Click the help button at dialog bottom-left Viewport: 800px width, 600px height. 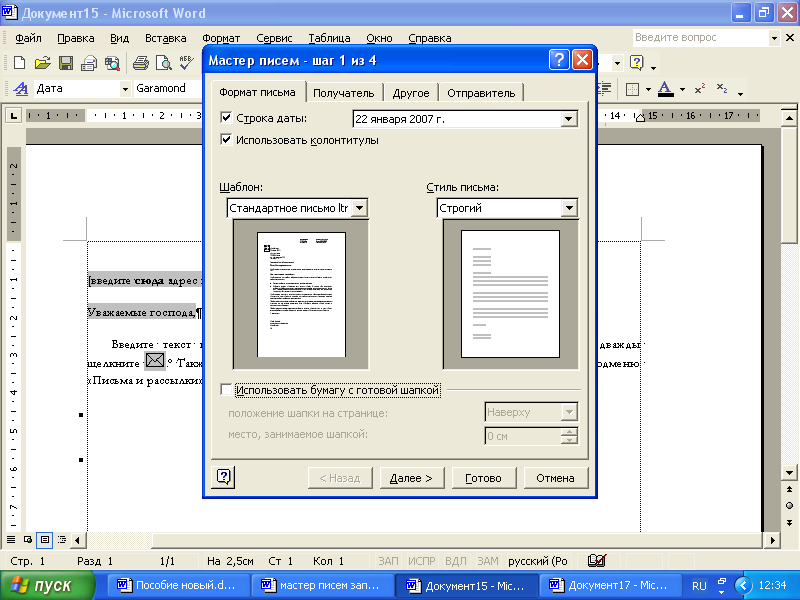click(223, 478)
